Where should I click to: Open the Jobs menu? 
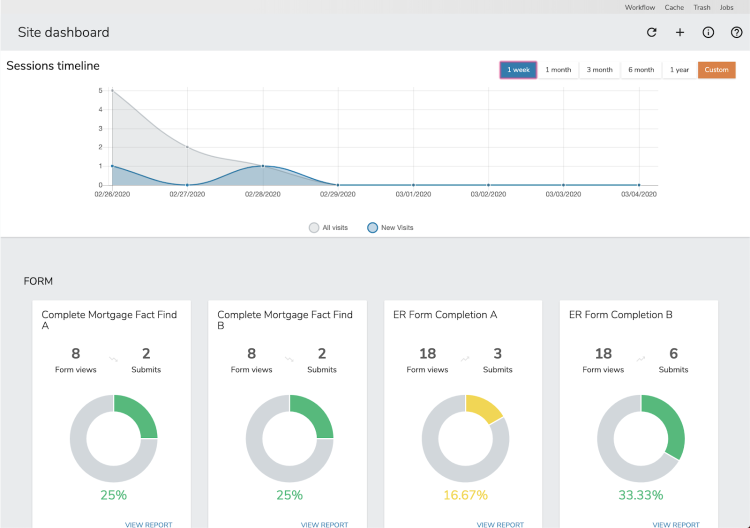point(727,7)
